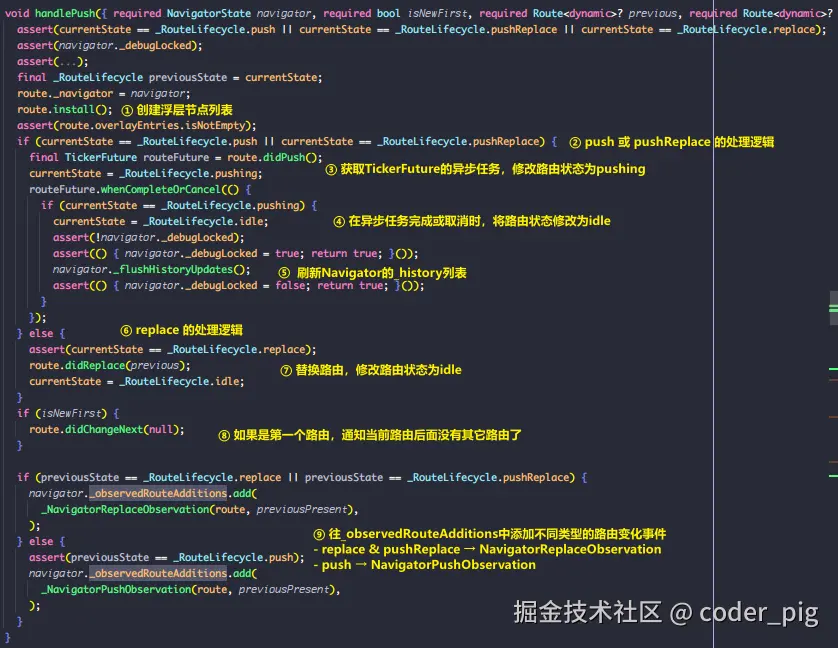
Task: Click the route.didReplace(previous) call
Action: pos(110,366)
